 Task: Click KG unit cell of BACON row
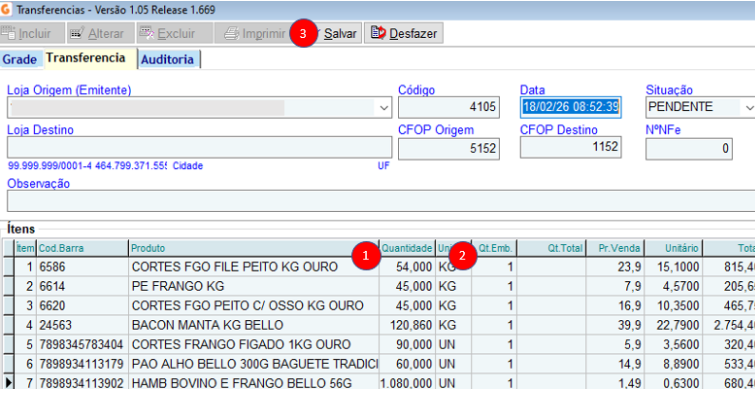(x=454, y=325)
